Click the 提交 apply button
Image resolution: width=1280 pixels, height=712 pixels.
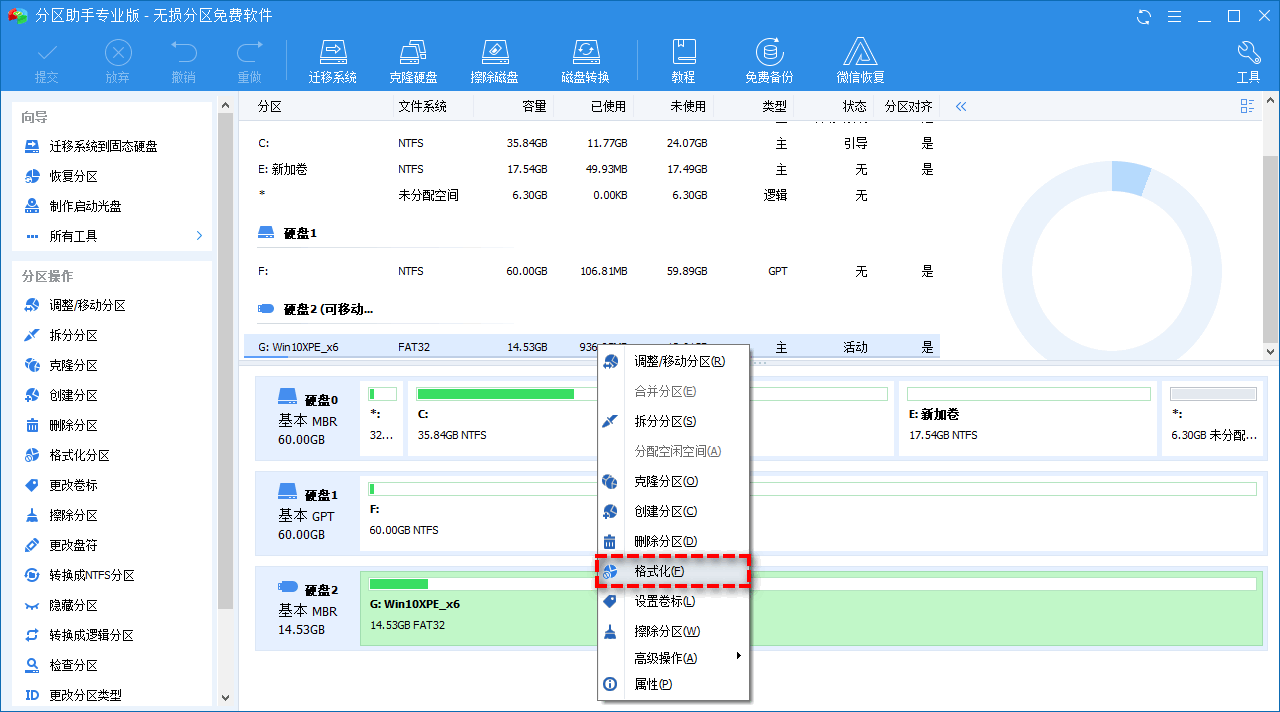click(48, 58)
